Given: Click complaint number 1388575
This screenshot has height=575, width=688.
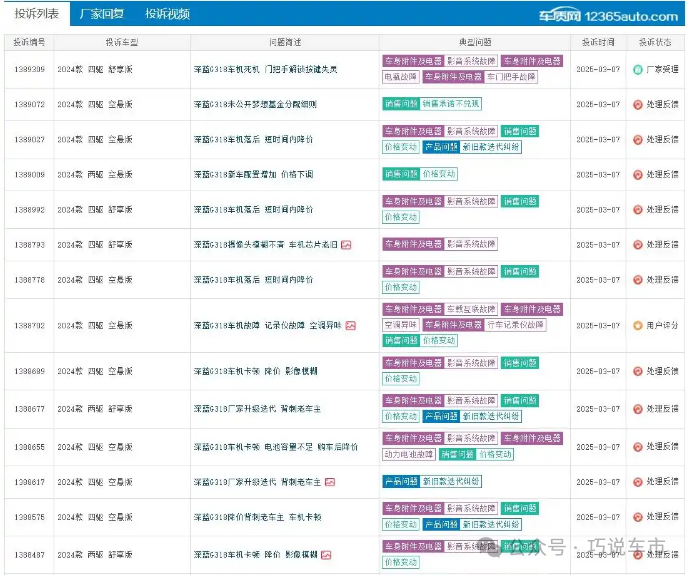Looking at the screenshot, I should click(x=29, y=517).
